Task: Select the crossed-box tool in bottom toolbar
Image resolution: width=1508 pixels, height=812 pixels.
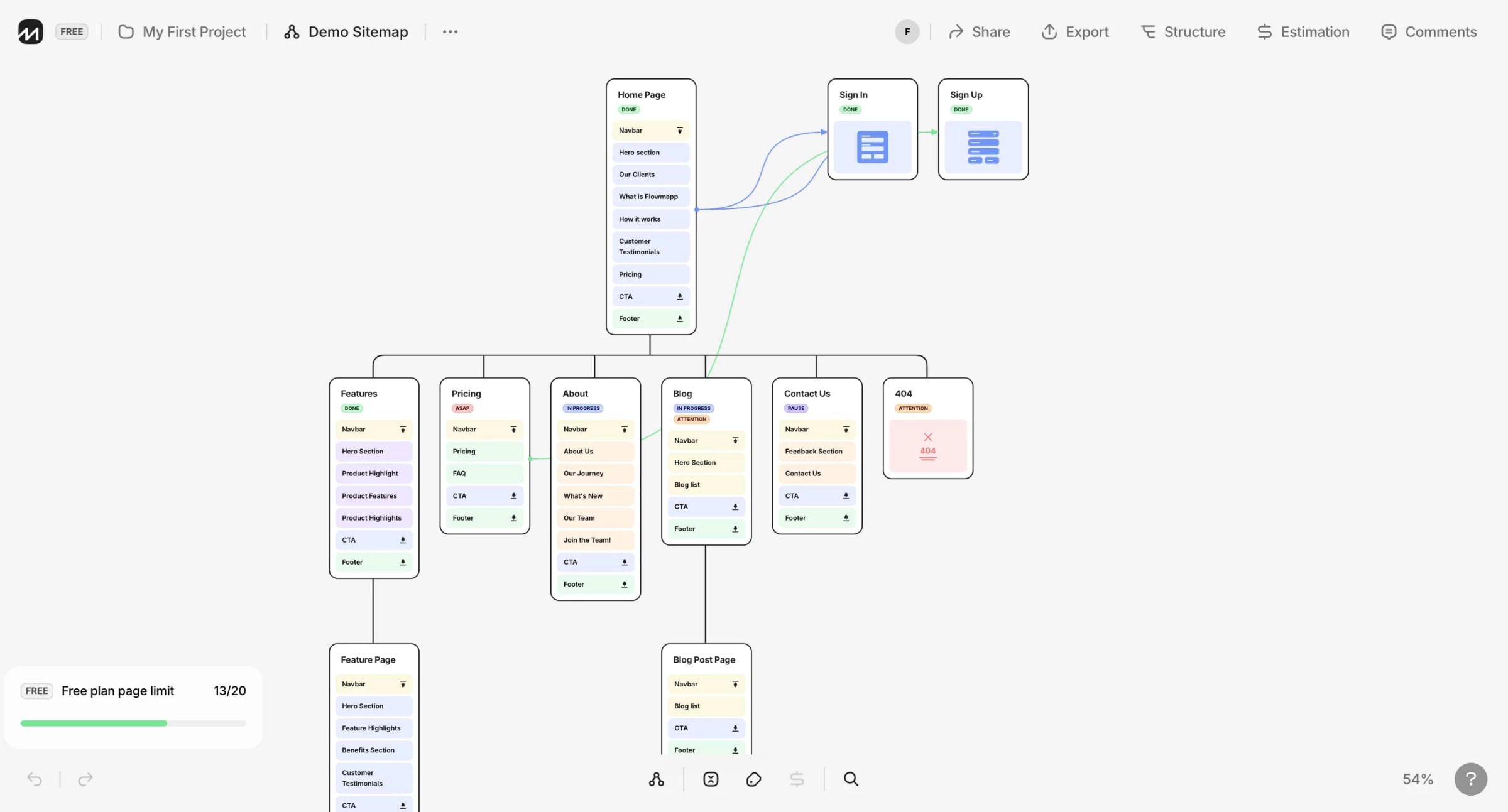Action: (711, 779)
